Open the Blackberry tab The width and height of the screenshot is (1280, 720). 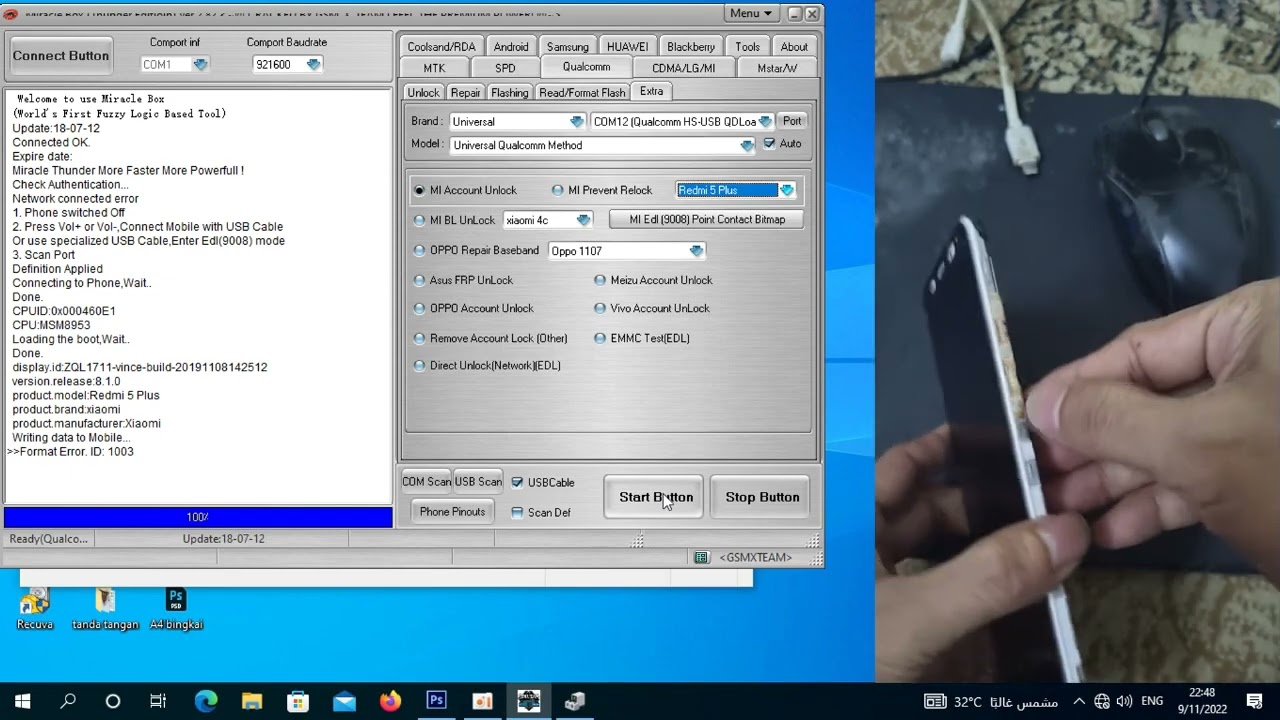click(x=691, y=47)
